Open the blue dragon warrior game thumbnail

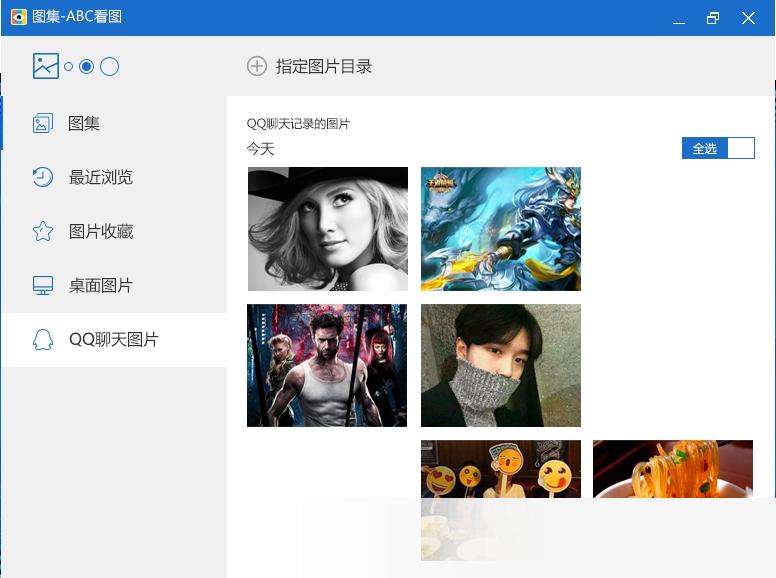tap(501, 229)
